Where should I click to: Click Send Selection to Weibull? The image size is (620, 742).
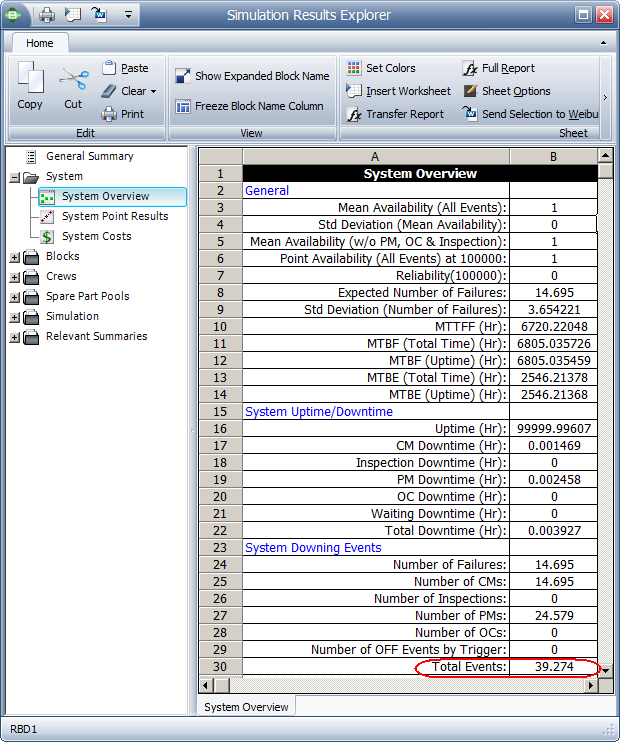(x=531, y=114)
